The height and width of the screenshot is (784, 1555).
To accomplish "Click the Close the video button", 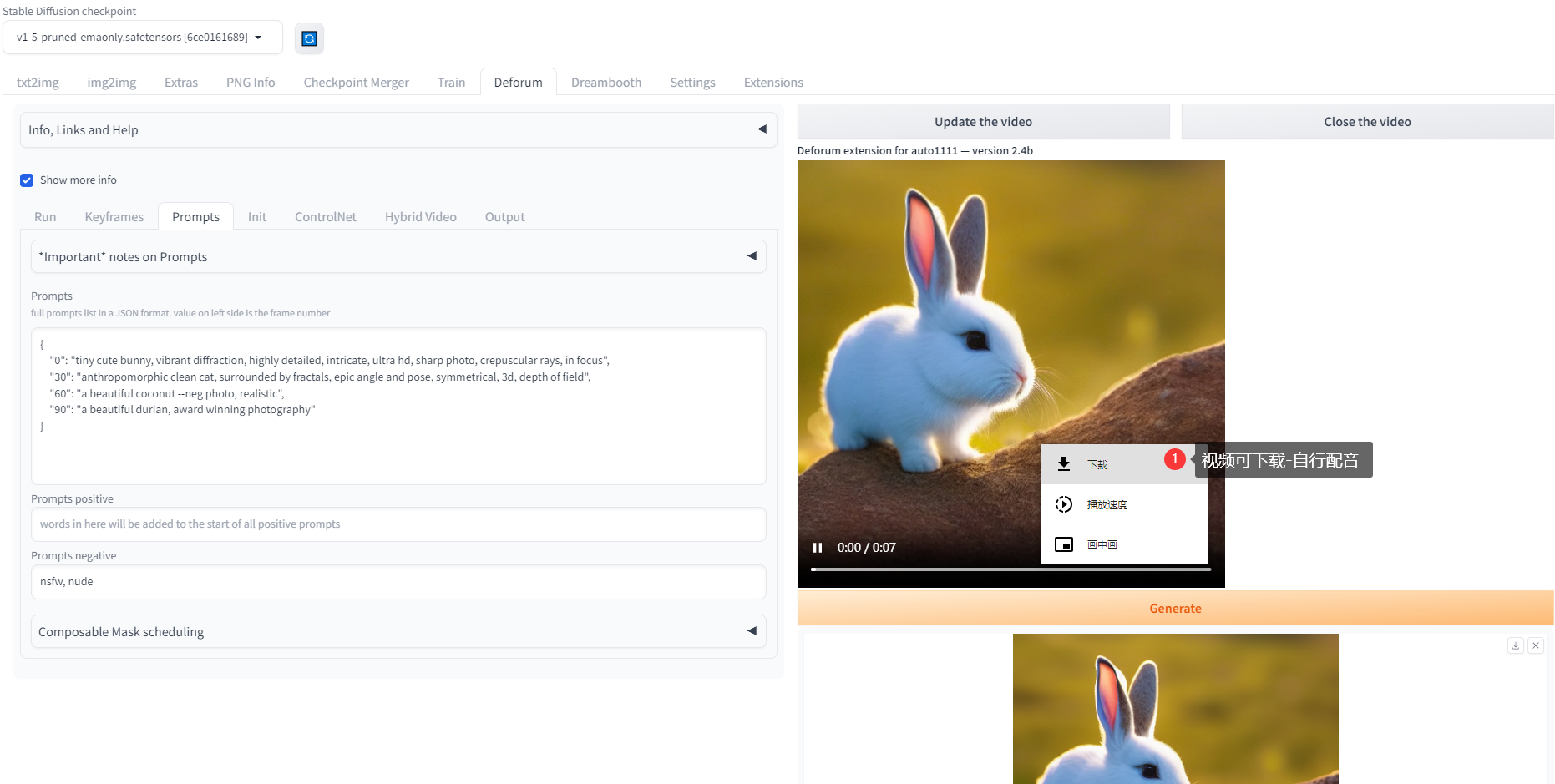I will [1368, 122].
